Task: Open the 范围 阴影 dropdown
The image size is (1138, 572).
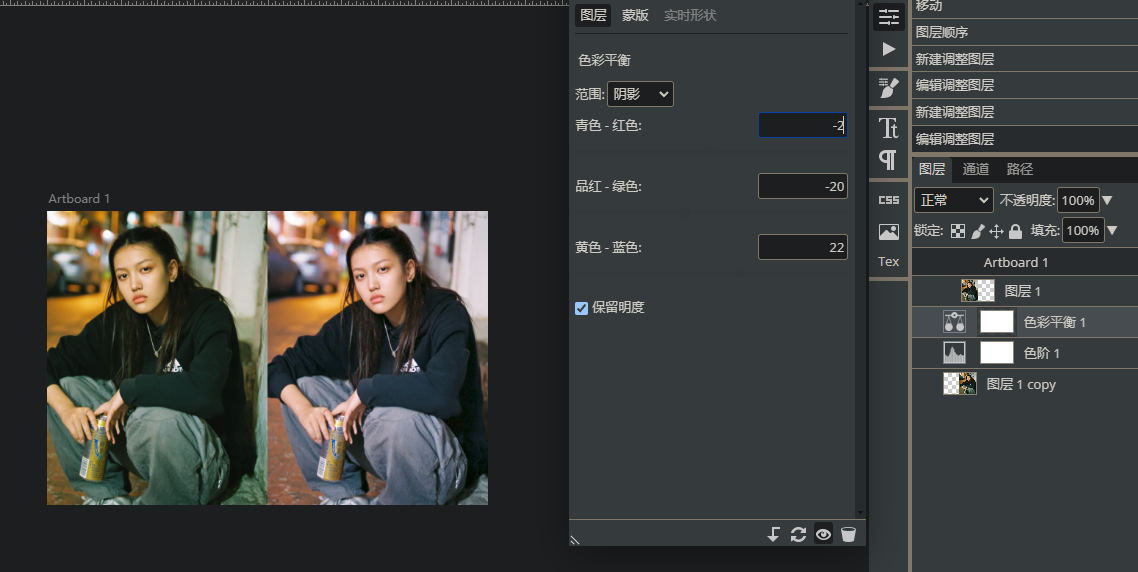Action: [x=640, y=94]
